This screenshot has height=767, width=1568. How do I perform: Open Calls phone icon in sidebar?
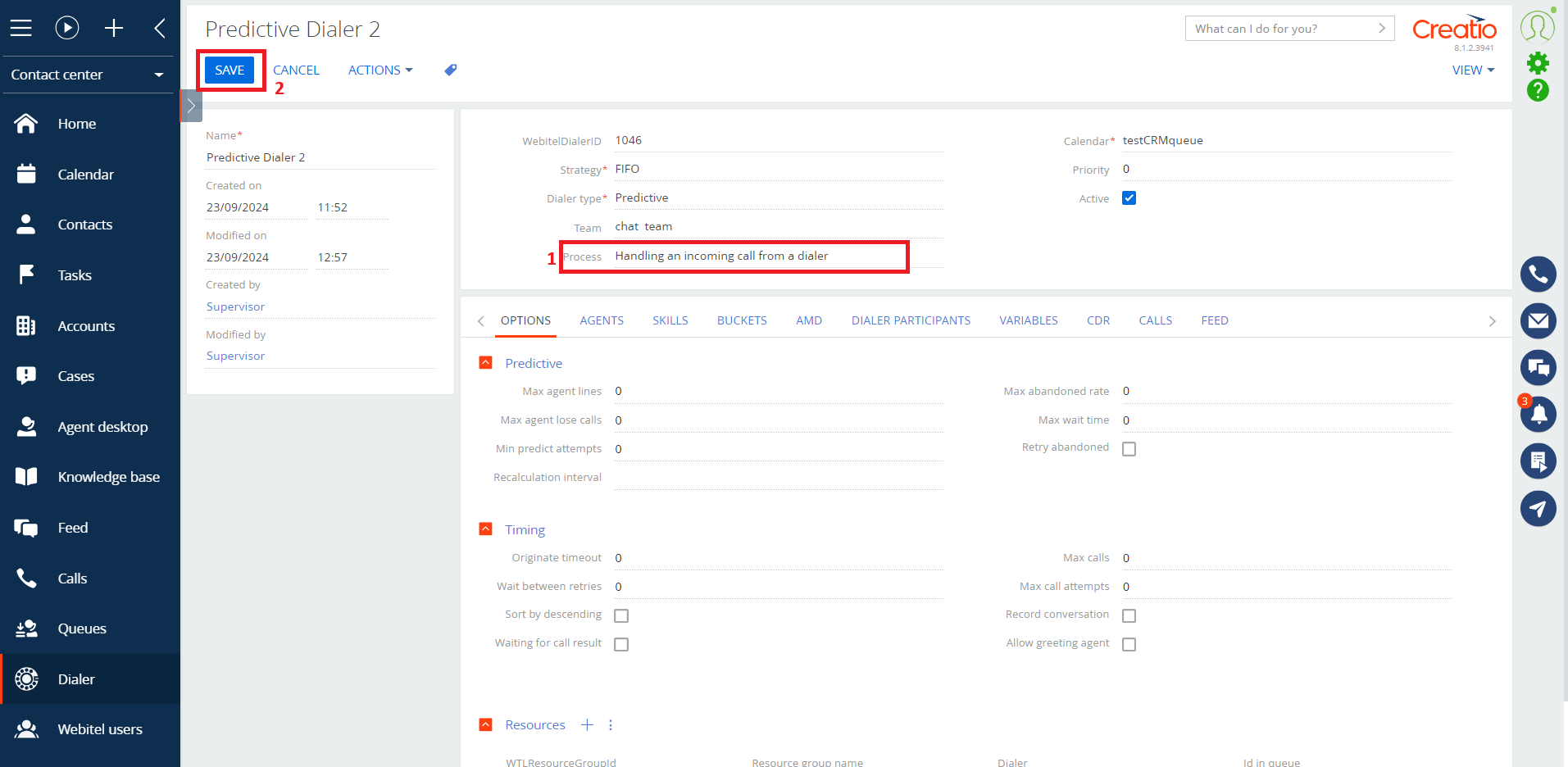coord(26,579)
